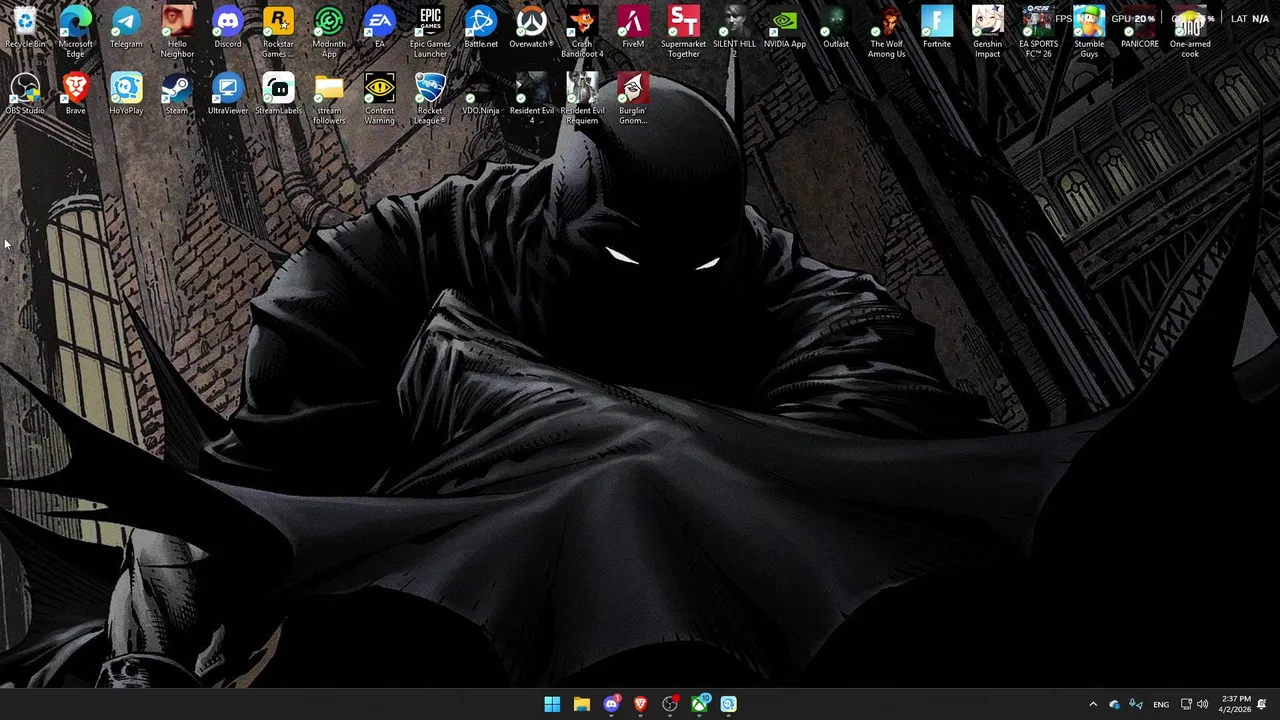Viewport: 1280px width, 720px height.
Task: Select the Crash Bandicoot 4 icon
Action: coord(582,32)
